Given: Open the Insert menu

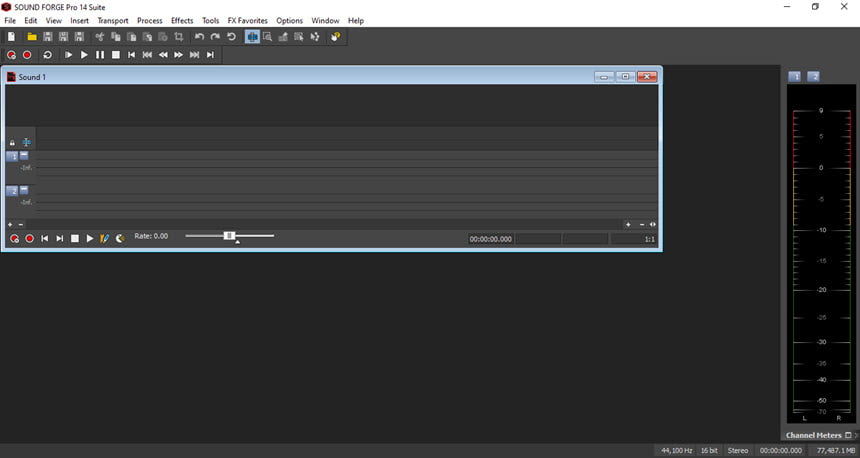Looking at the screenshot, I should [80, 20].
